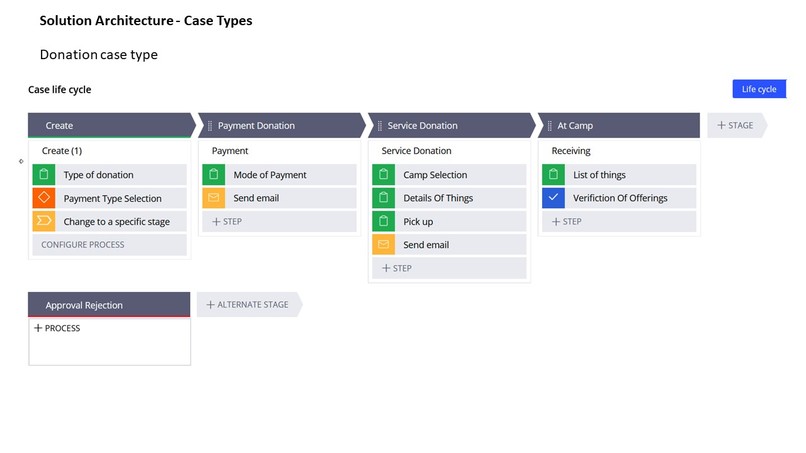Image resolution: width=806 pixels, height=453 pixels.
Task: Click yellow arrow icon for Change to a specific stage
Action: click(44, 221)
